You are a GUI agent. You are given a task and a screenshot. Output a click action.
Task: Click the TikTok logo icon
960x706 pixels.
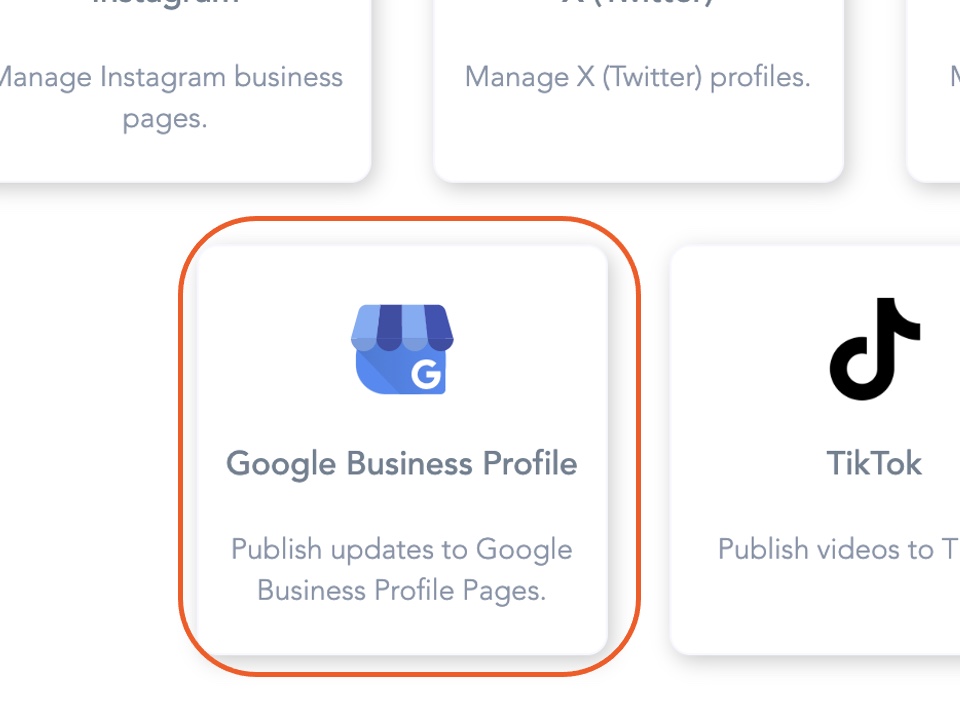875,349
